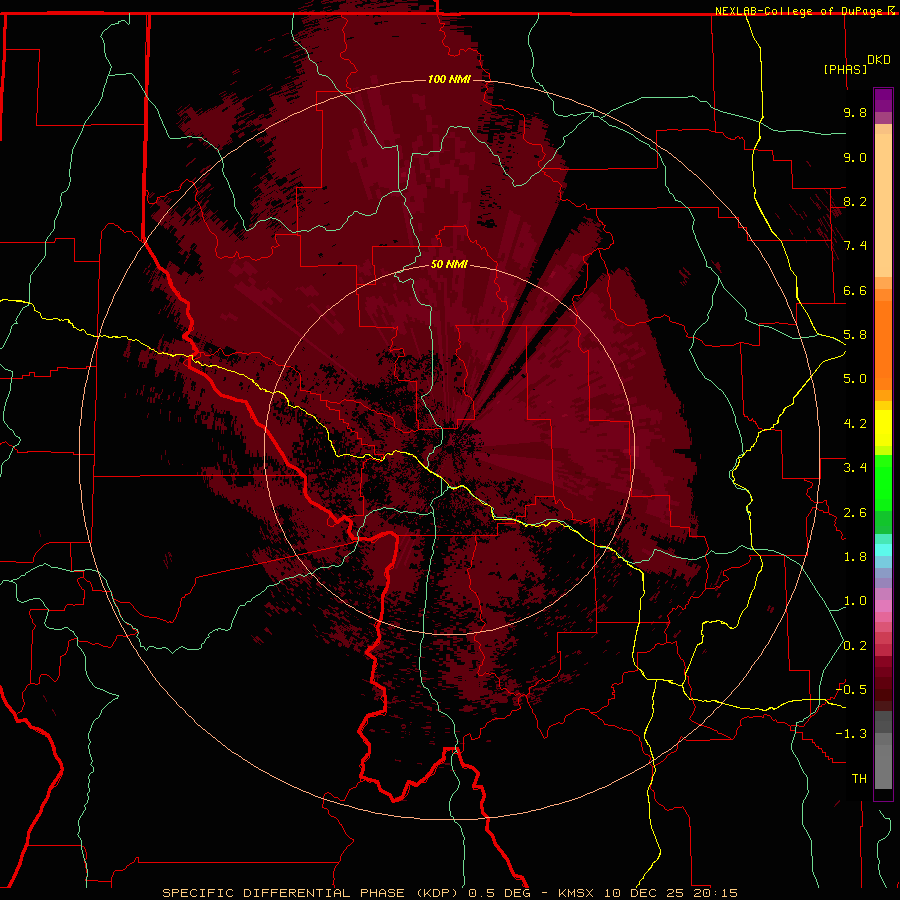This screenshot has height=900, width=900.
Task: Click the SPECIFIC DIFFERENTIAL PHASE (KDP) product title
Action: pos(312,893)
